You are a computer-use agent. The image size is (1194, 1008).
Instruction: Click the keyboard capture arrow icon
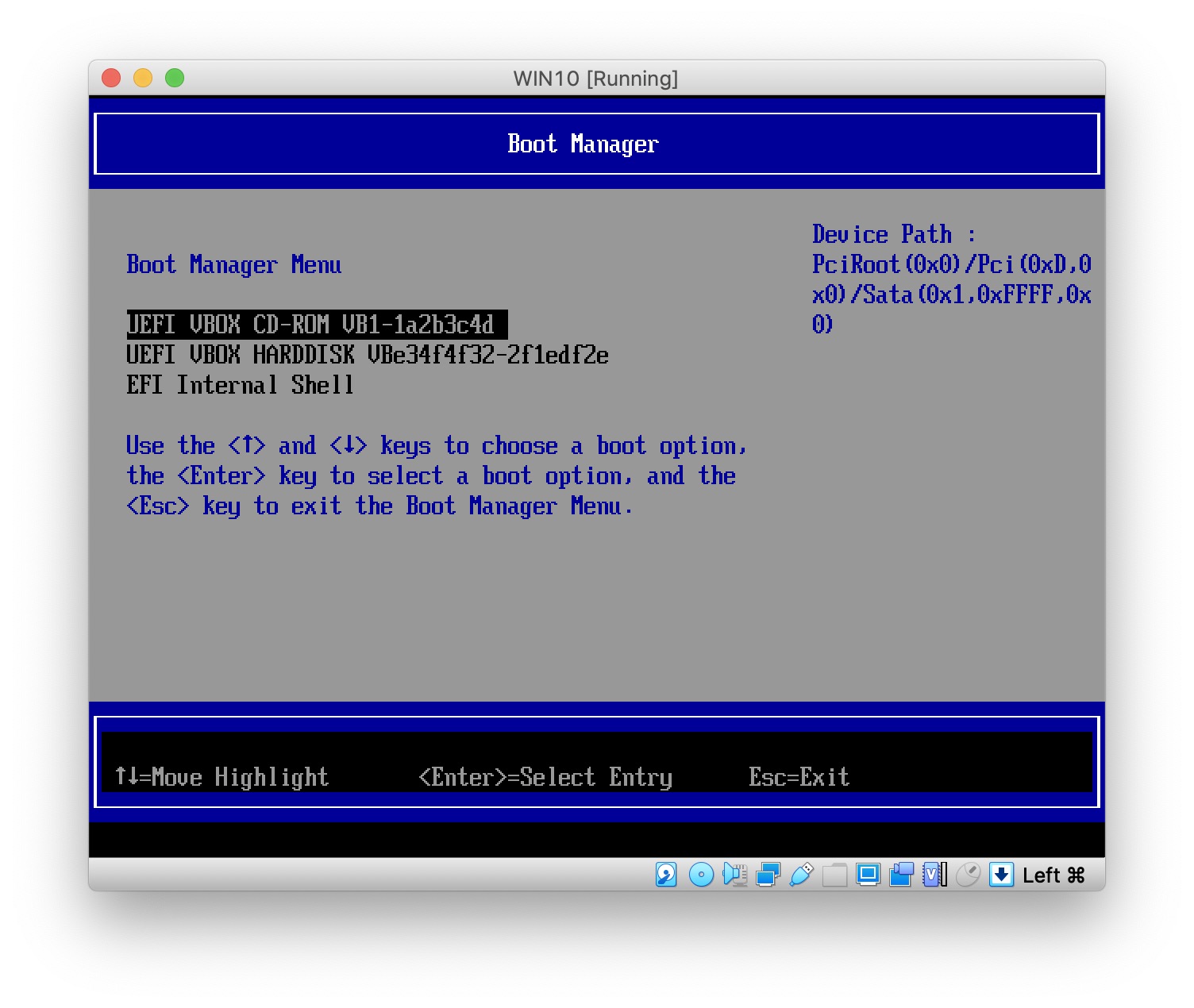point(1002,875)
